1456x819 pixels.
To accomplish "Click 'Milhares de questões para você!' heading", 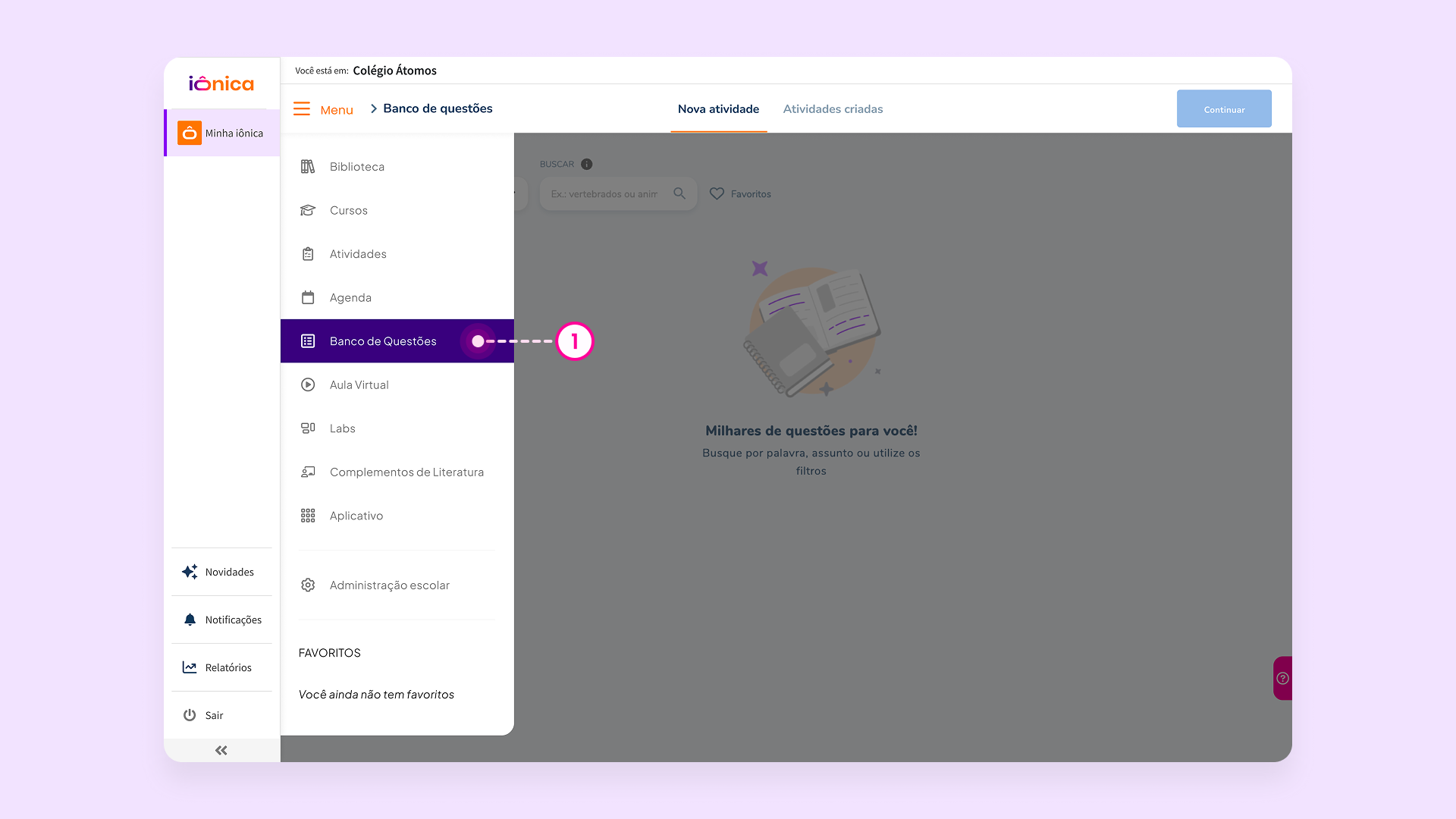I will coord(811,431).
